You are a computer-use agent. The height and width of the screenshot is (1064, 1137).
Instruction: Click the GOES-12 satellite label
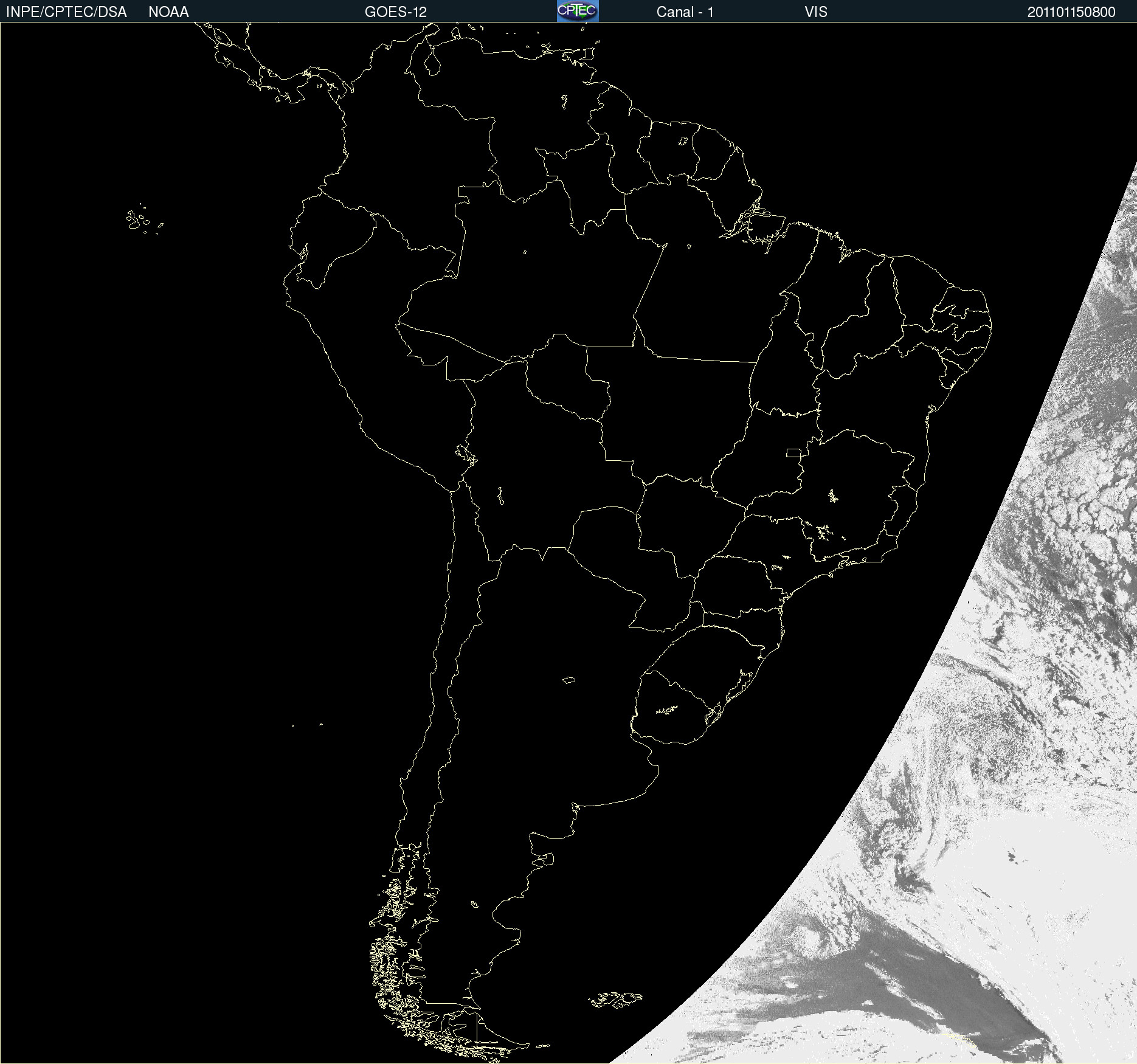[396, 12]
